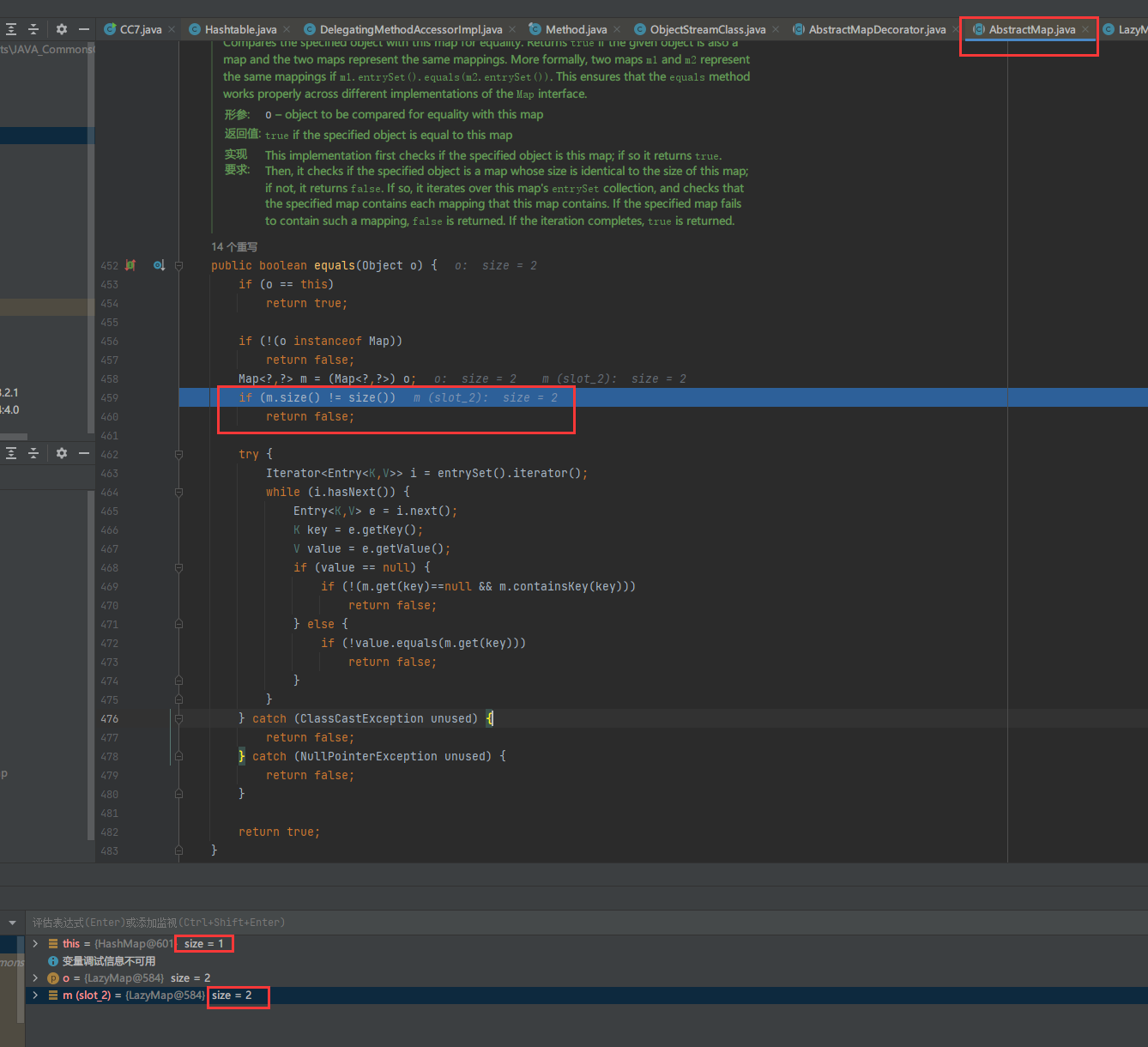Fold the try block at line 462
This screenshot has height=1047, width=1148.
point(178,454)
